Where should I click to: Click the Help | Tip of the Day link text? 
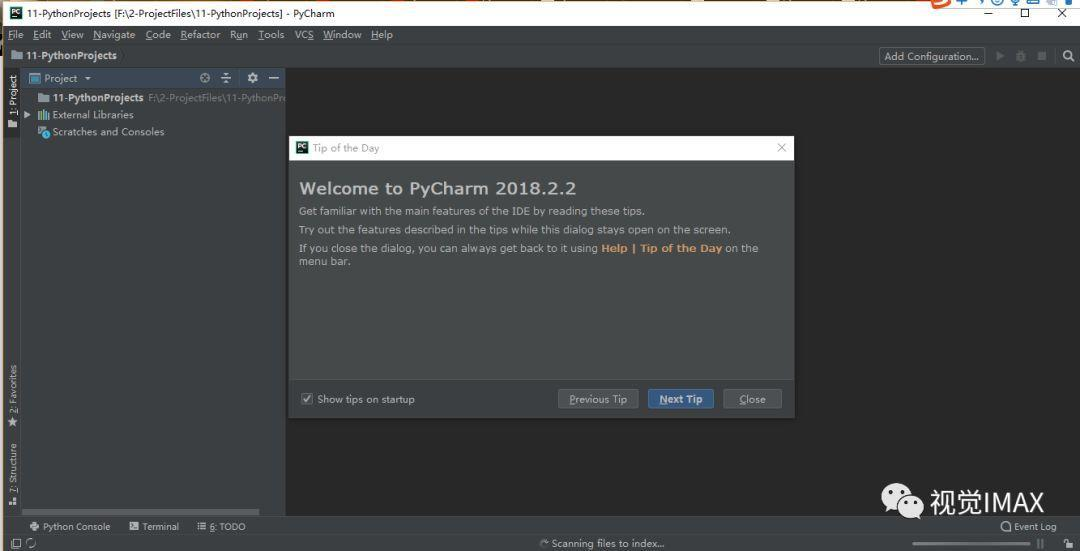pos(661,248)
